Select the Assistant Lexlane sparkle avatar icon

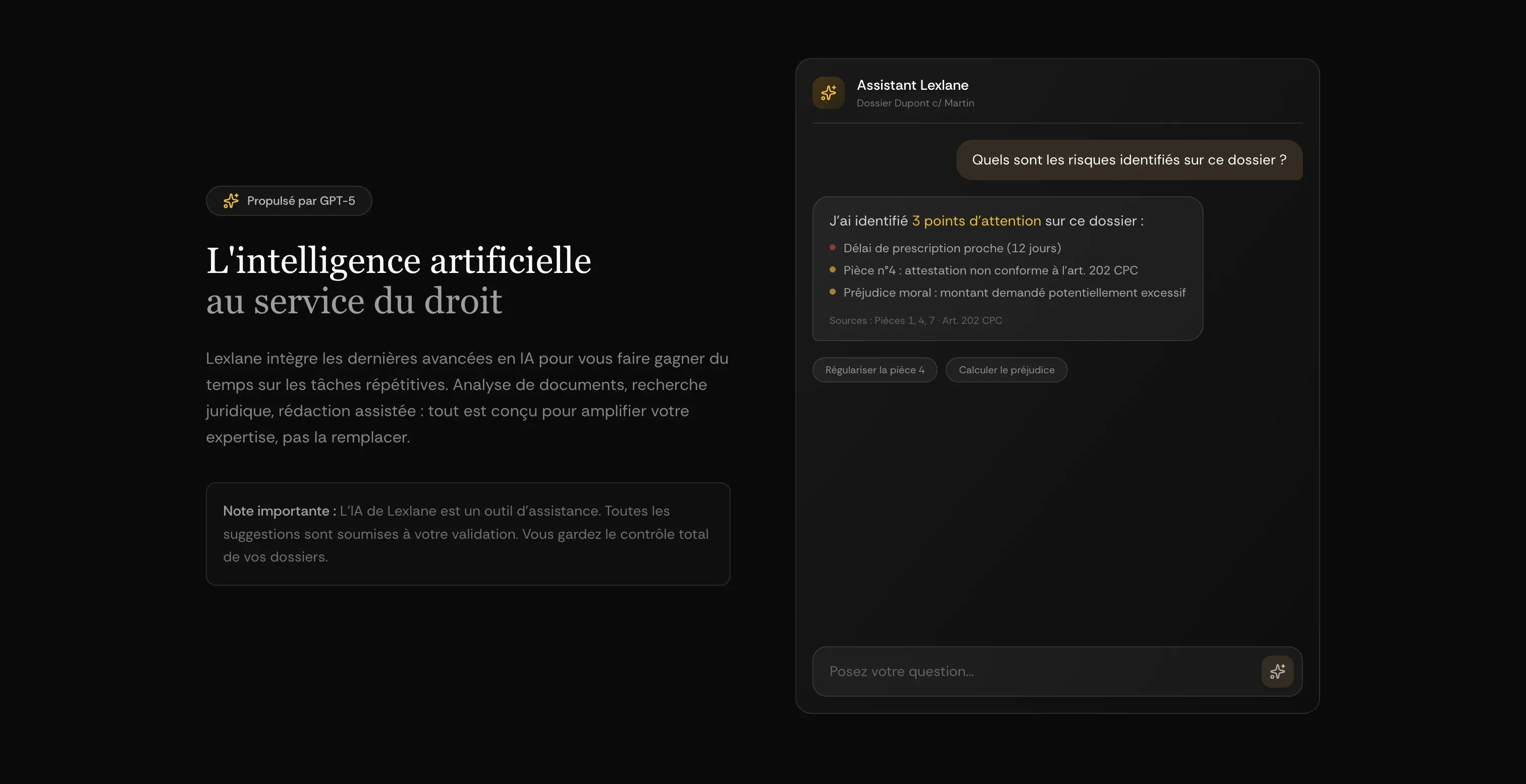coord(828,92)
